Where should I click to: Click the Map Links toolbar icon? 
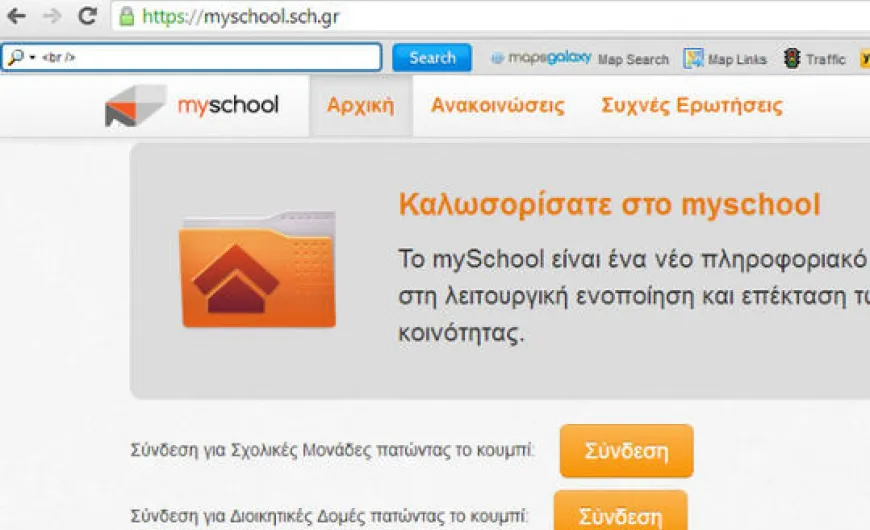(x=693, y=58)
